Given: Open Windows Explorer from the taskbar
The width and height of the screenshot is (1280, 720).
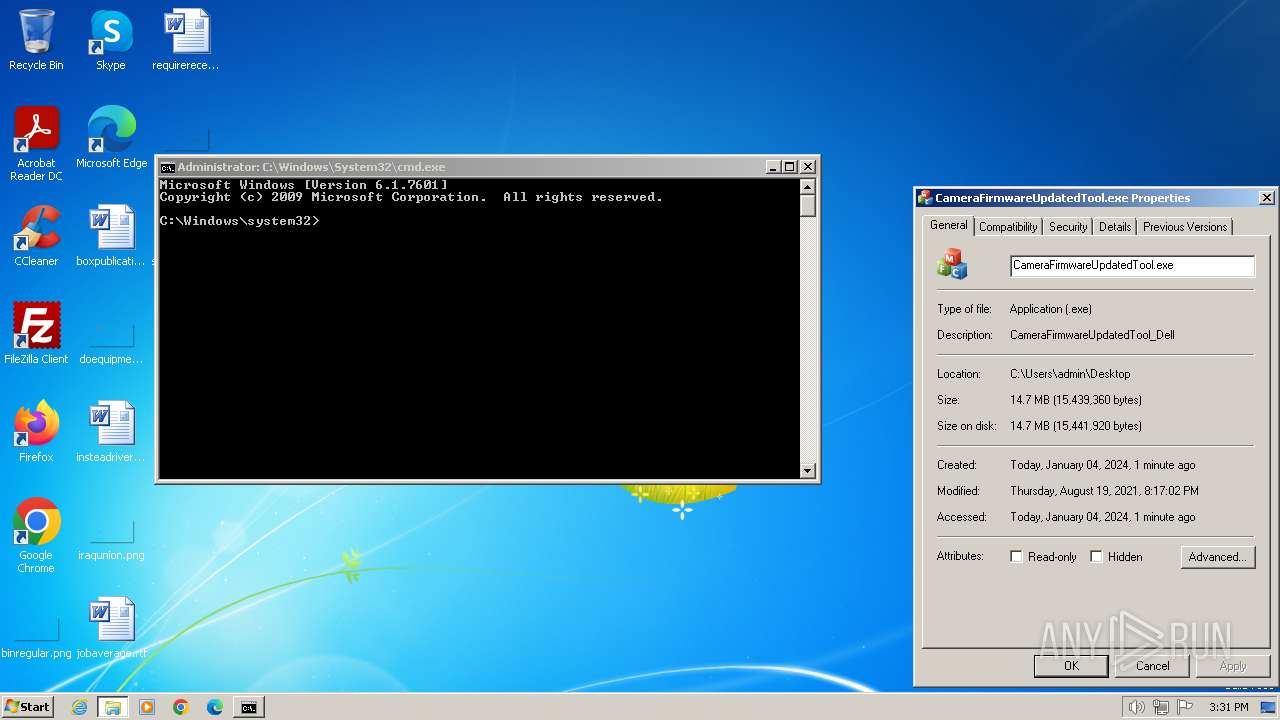Looking at the screenshot, I should (113, 707).
